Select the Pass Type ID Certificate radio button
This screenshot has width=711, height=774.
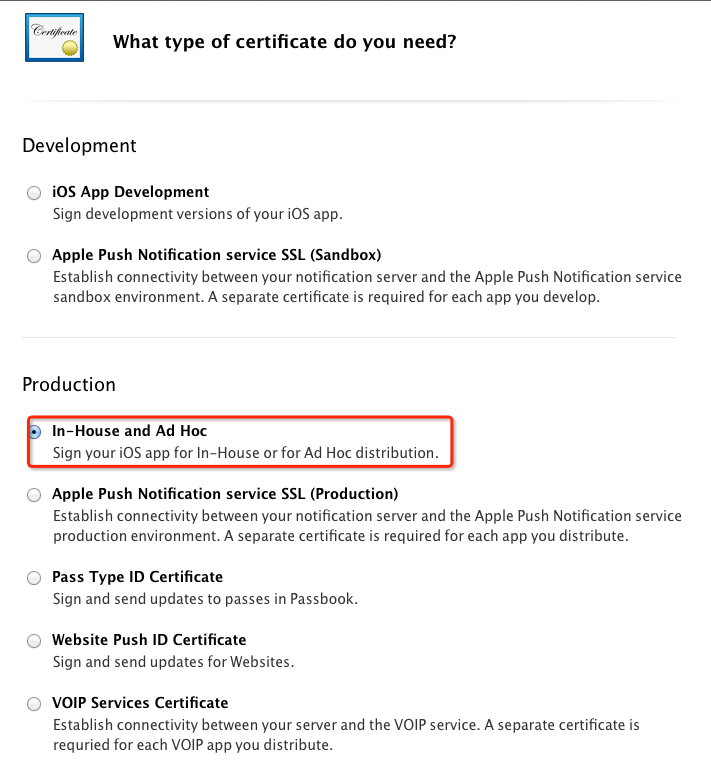[x=35, y=578]
